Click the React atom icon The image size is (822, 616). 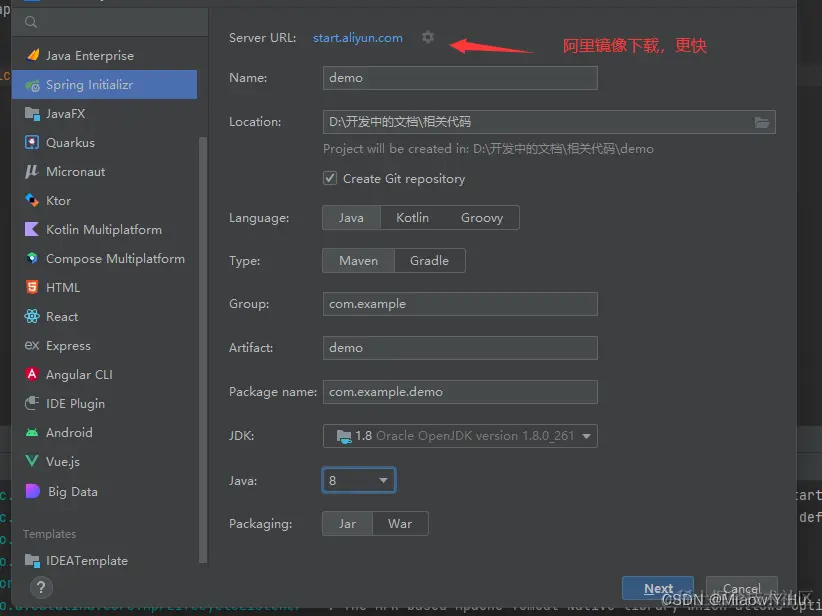[x=33, y=316]
